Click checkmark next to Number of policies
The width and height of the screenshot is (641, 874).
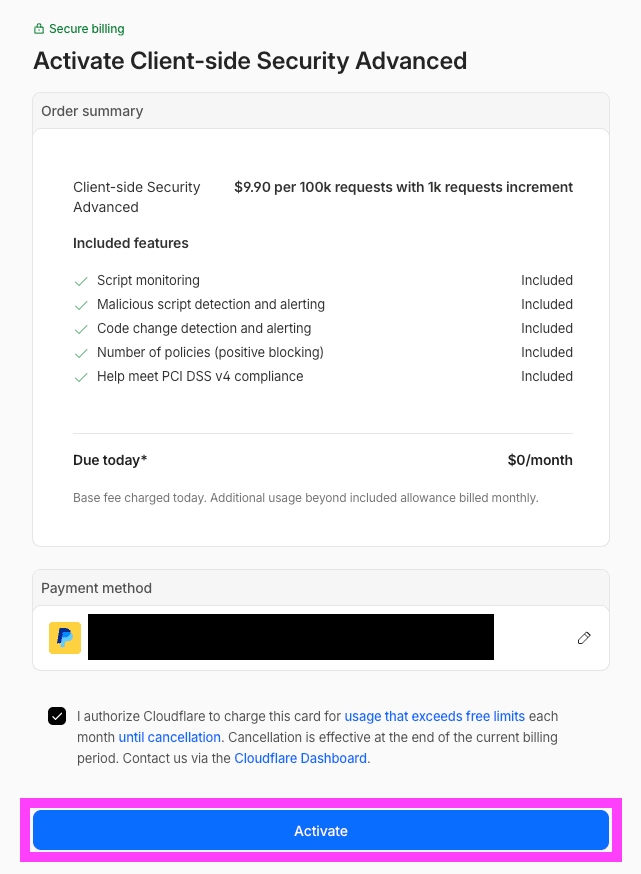pos(81,353)
